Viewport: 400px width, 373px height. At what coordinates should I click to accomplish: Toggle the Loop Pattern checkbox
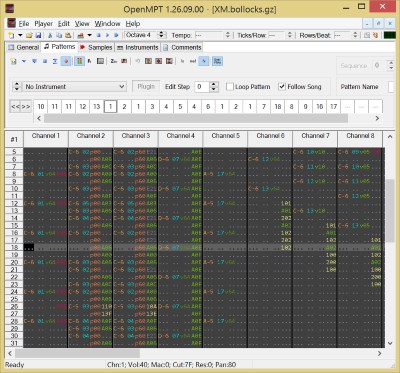(x=230, y=87)
